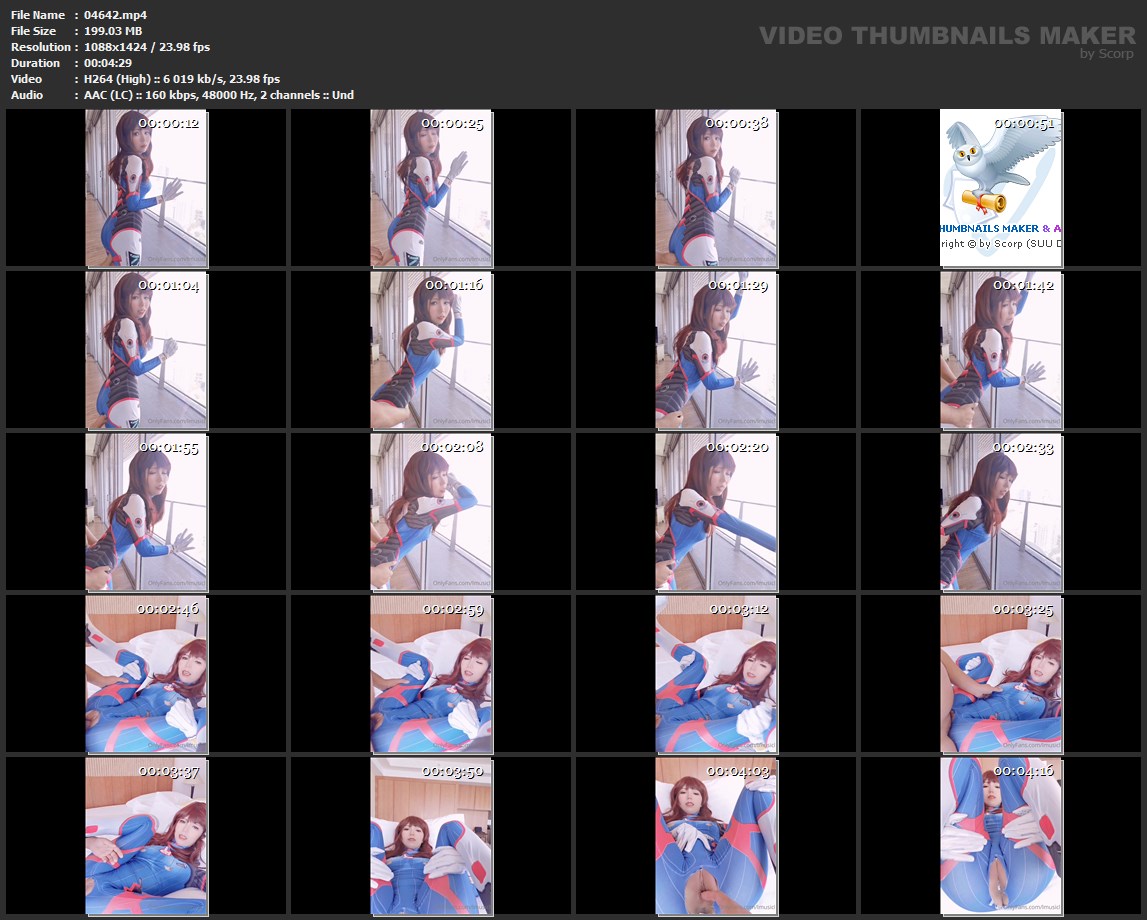The height and width of the screenshot is (920, 1147).
Task: Click the frame stamped 00:01:55
Action: tap(146, 511)
